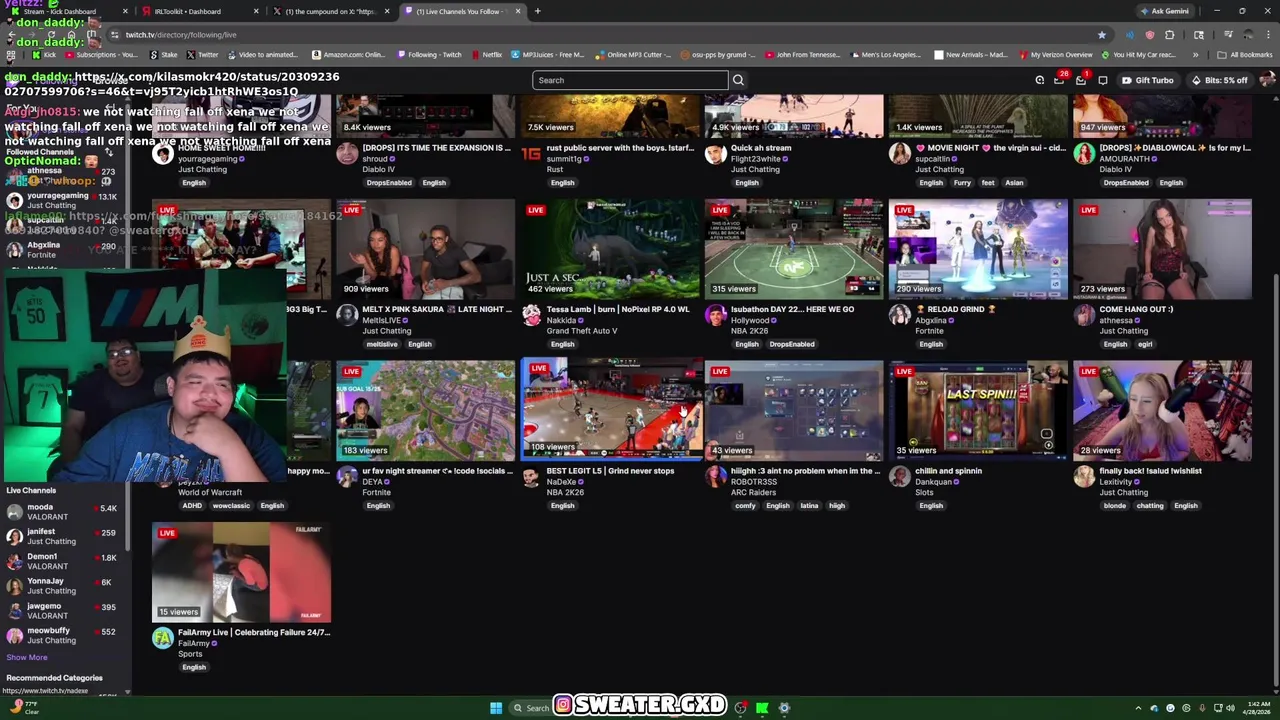Viewport: 1280px width, 720px height.
Task: Open meowbuffy in Live Channels sidebar
Action: click(x=62, y=635)
